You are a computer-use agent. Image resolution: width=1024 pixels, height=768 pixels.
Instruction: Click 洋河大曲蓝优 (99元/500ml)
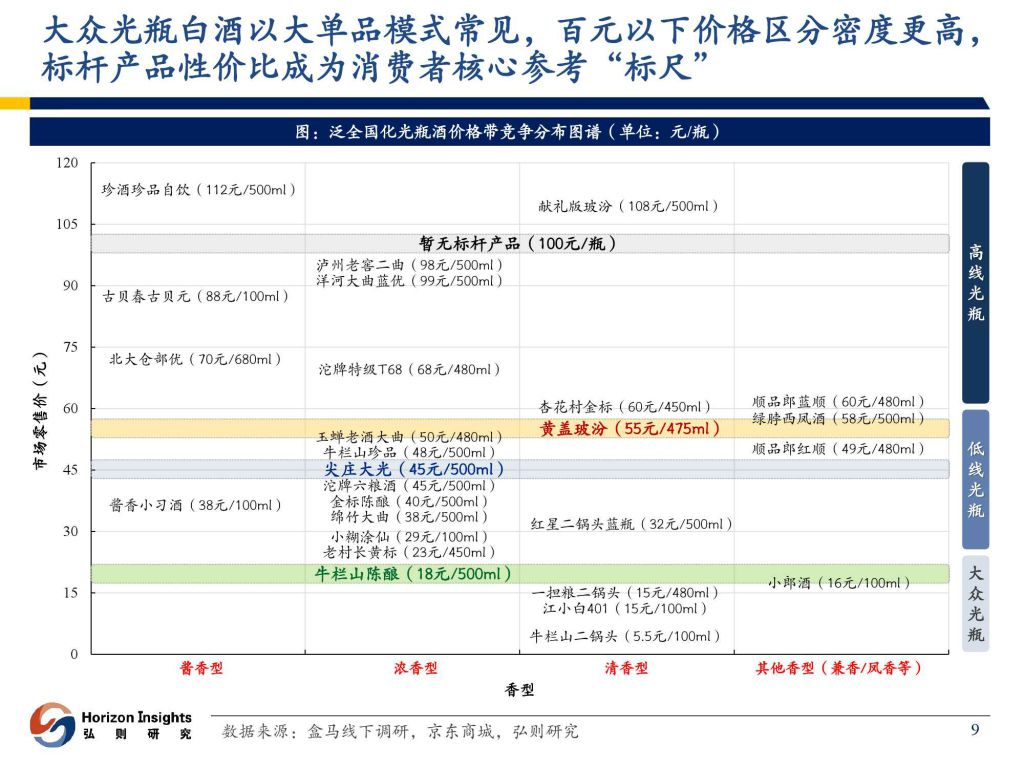tap(409, 281)
